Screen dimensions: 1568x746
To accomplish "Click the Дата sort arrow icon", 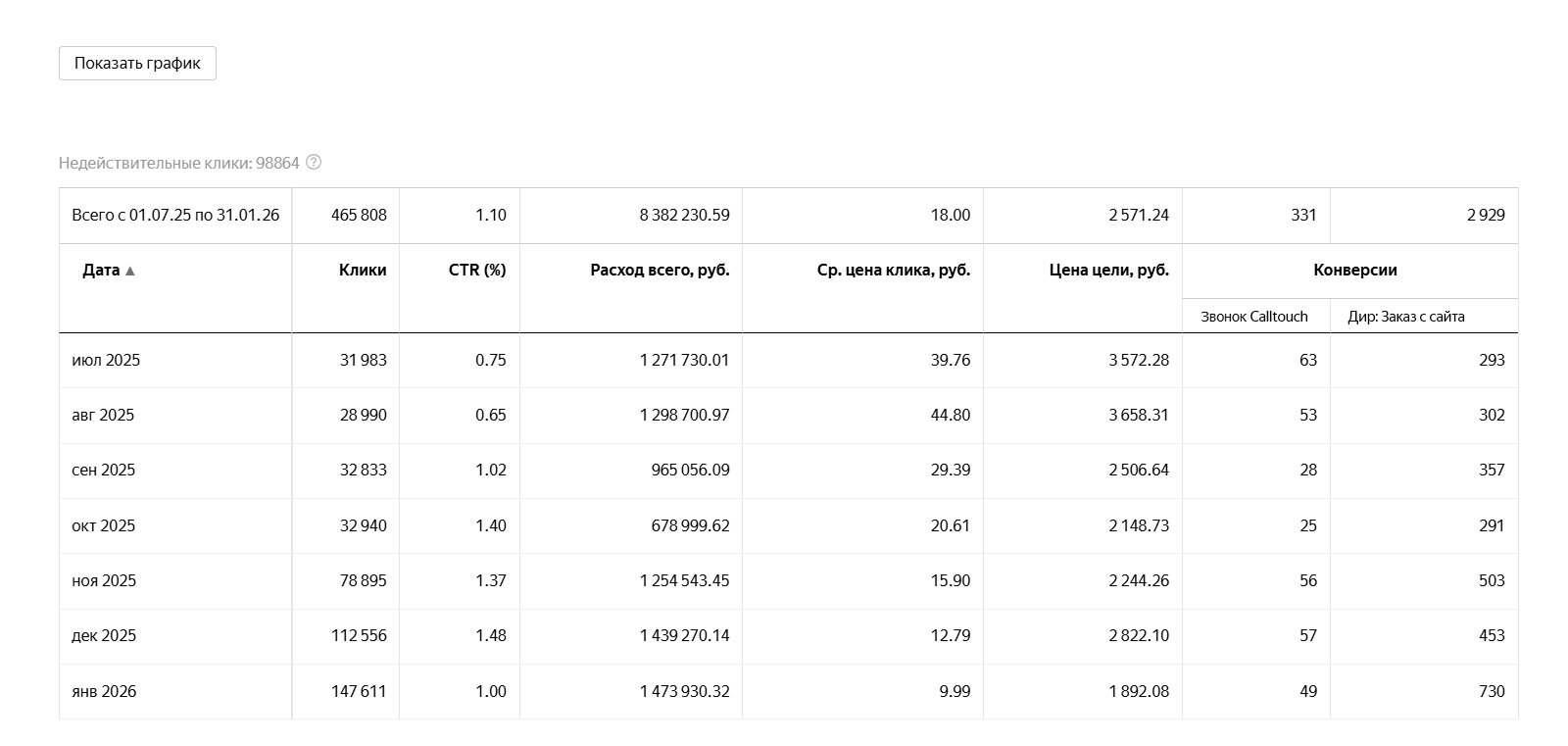I will pyautogui.click(x=130, y=271).
